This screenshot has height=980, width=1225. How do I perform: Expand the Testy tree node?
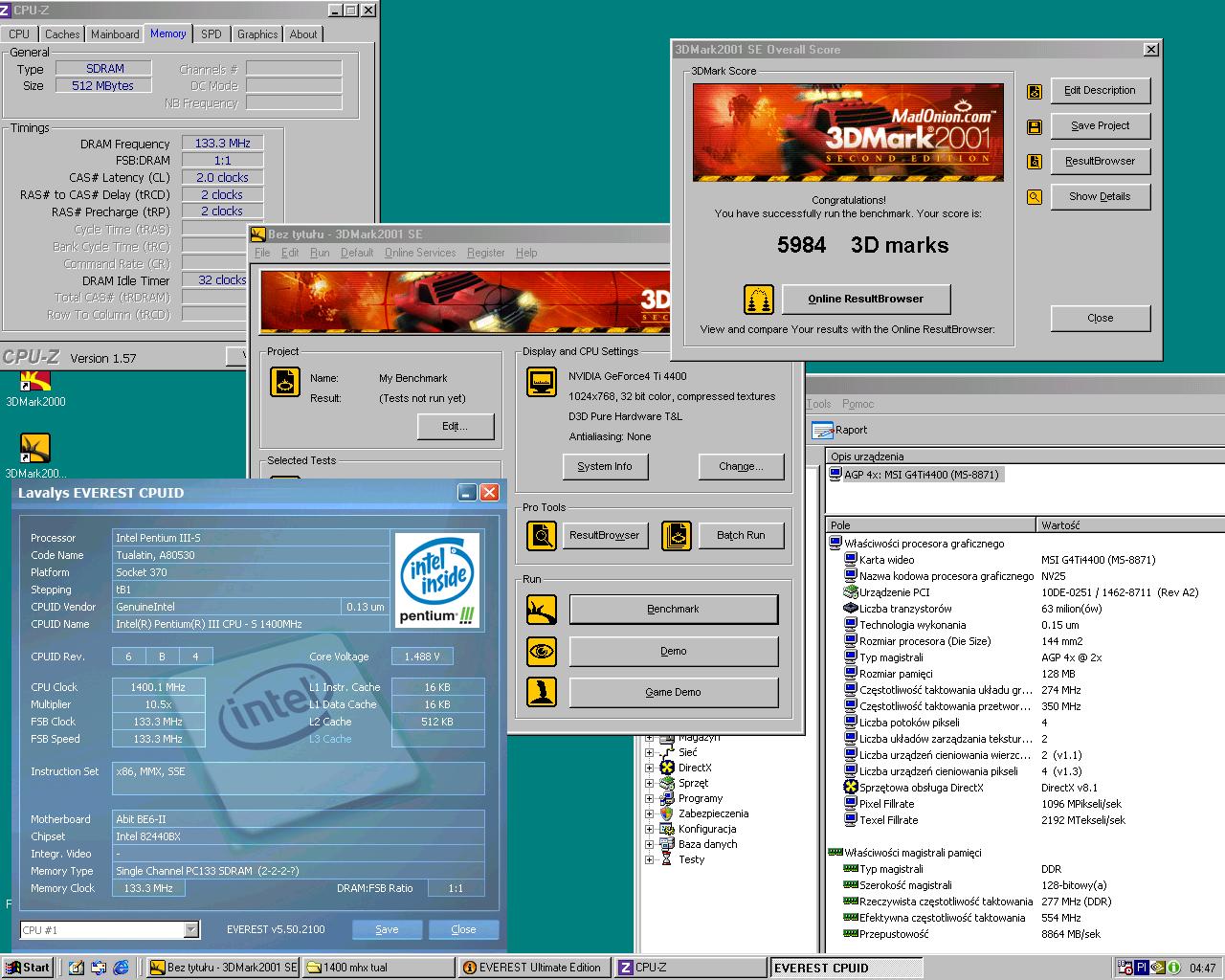point(649,859)
